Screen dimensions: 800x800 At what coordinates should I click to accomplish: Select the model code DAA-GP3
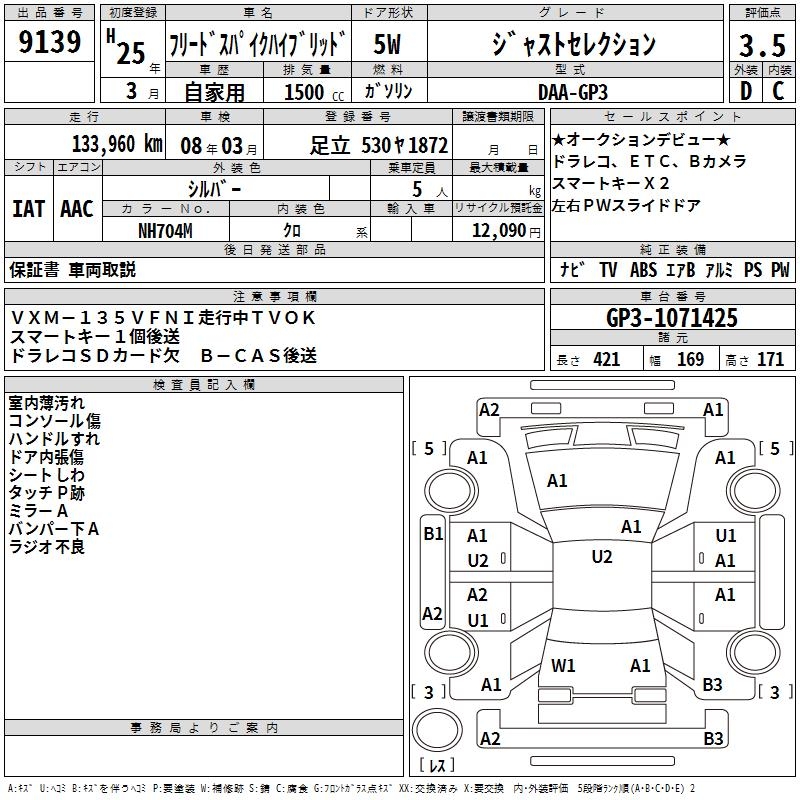tap(573, 92)
